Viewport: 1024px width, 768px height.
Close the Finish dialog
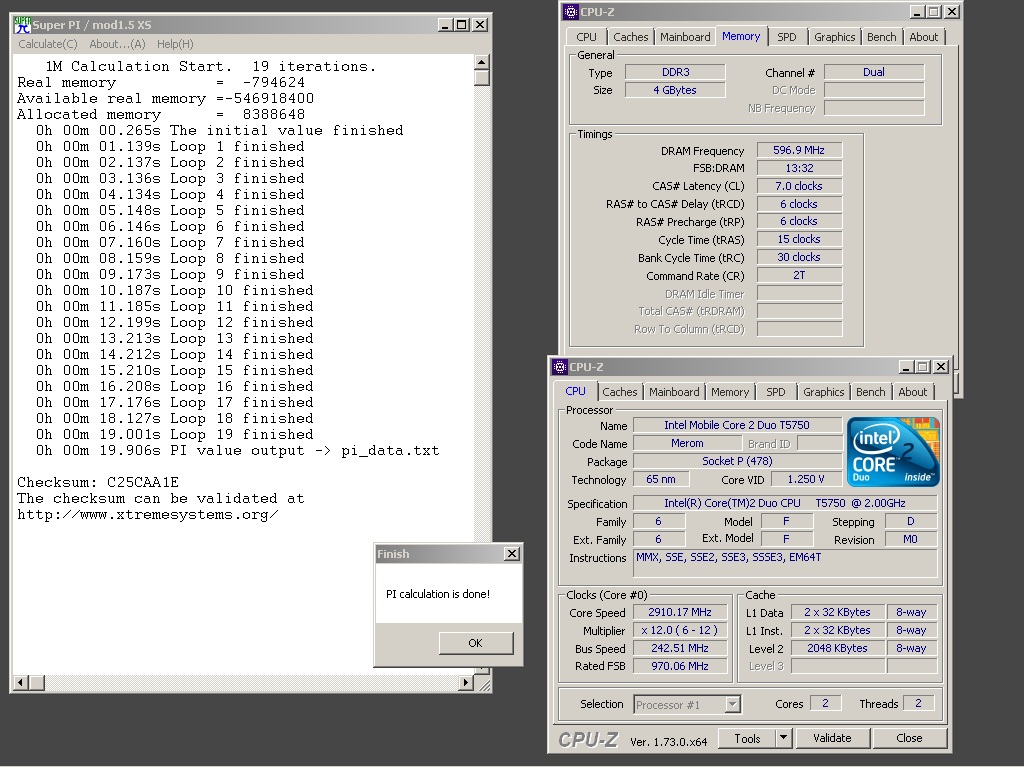[512, 554]
